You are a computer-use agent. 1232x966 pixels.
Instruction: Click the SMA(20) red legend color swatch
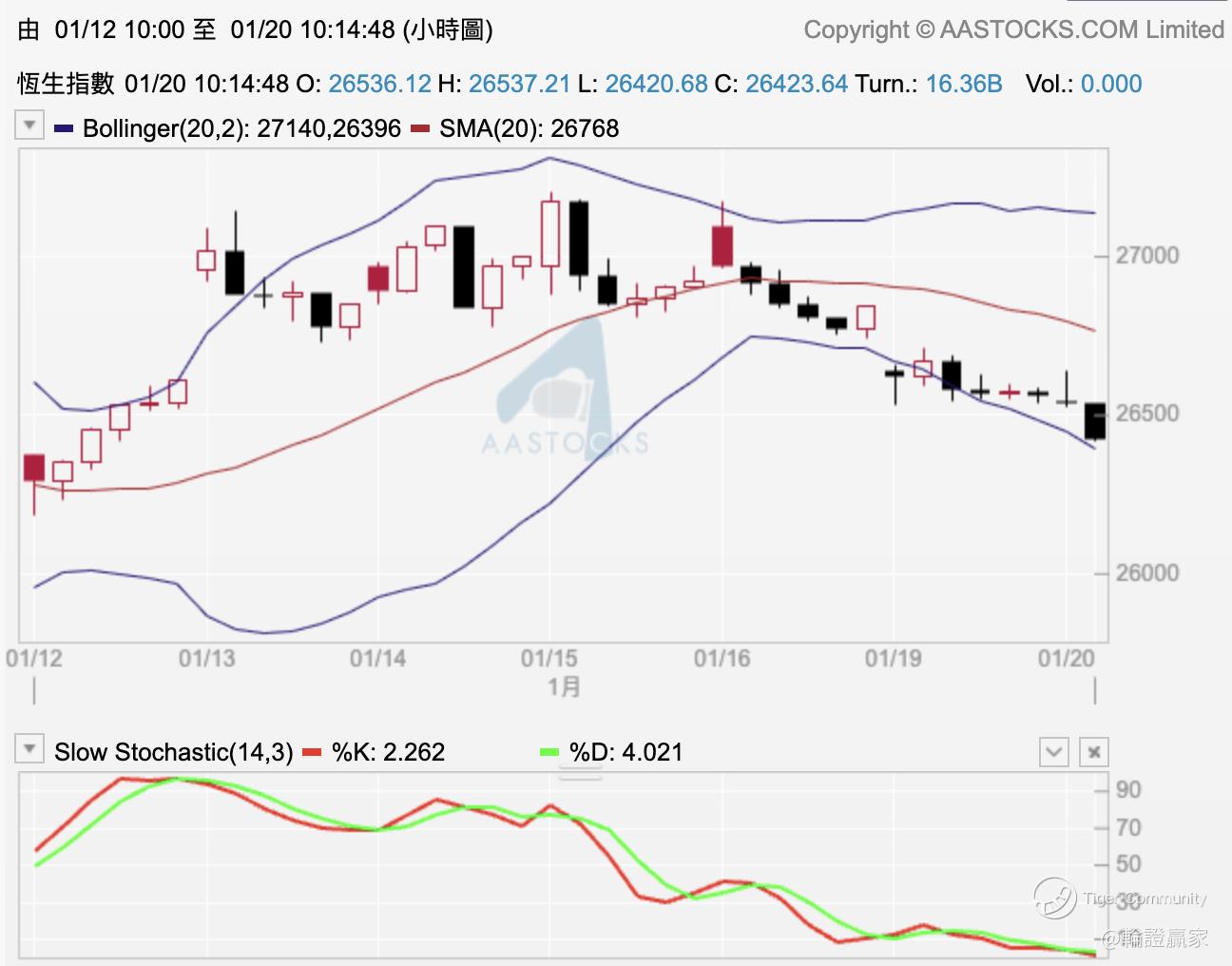pyautogui.click(x=420, y=128)
